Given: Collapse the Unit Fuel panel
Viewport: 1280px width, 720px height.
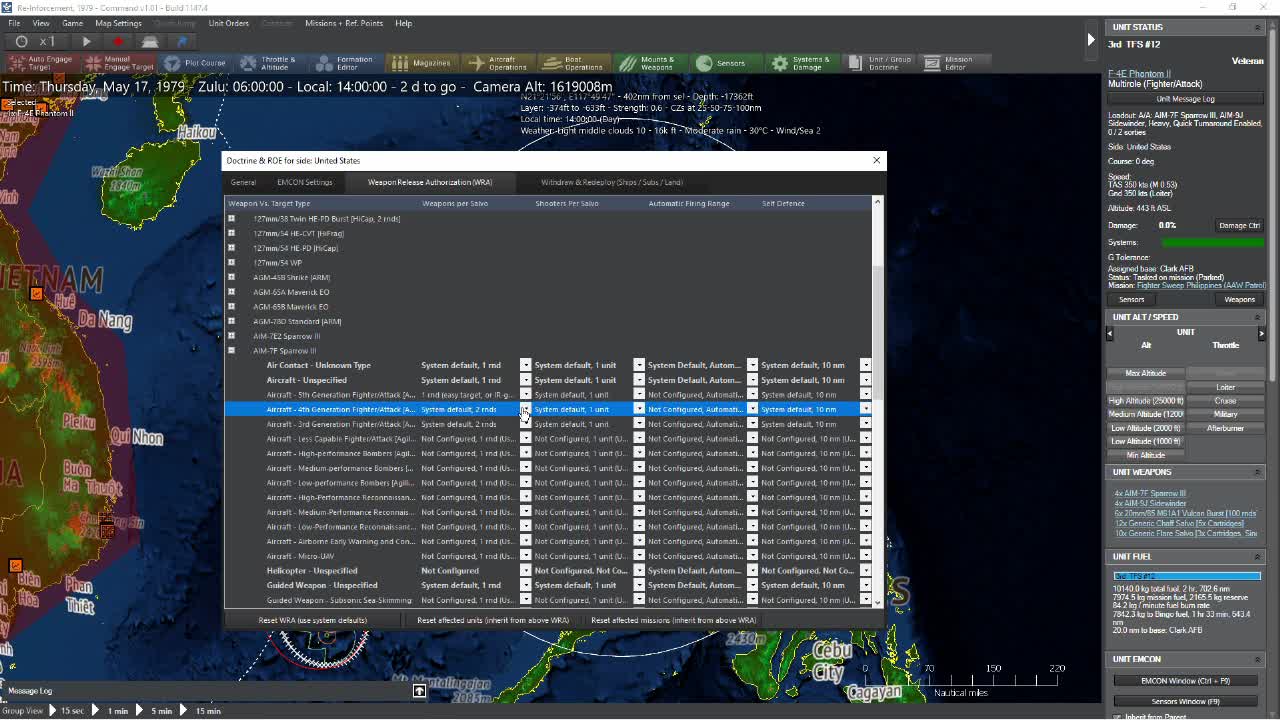Looking at the screenshot, I should pyautogui.click(x=1258, y=557).
